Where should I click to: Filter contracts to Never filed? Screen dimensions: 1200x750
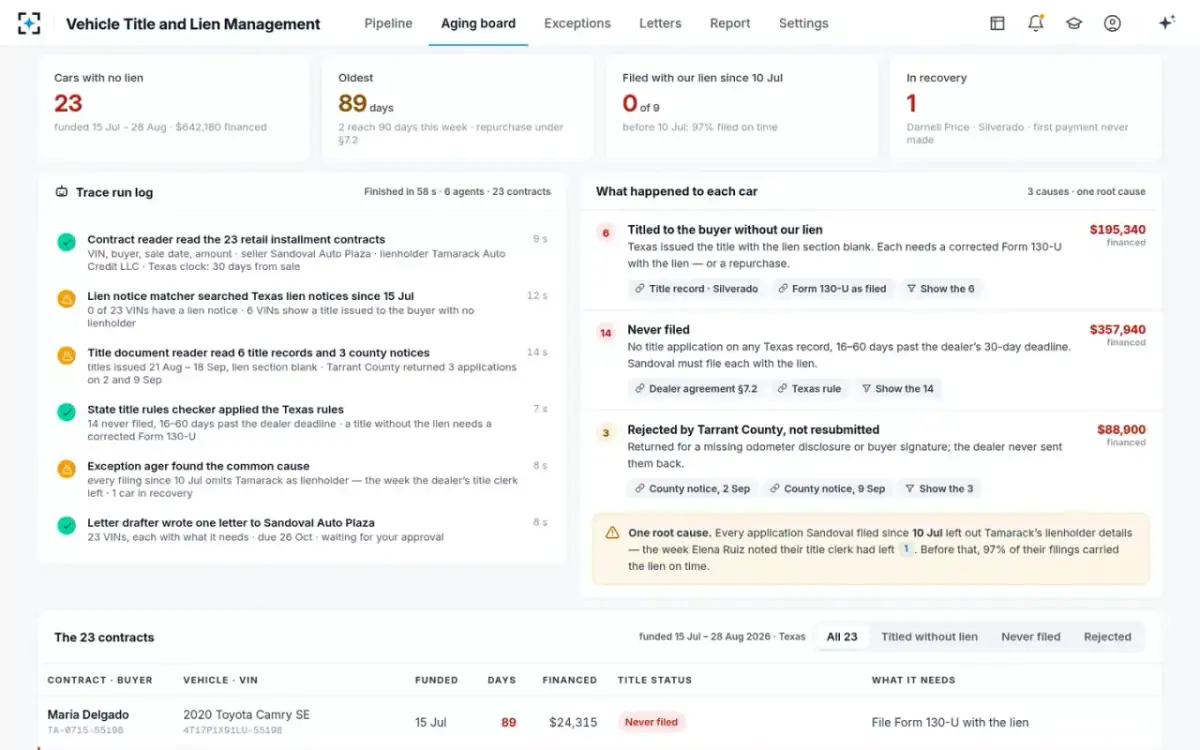(x=1031, y=637)
